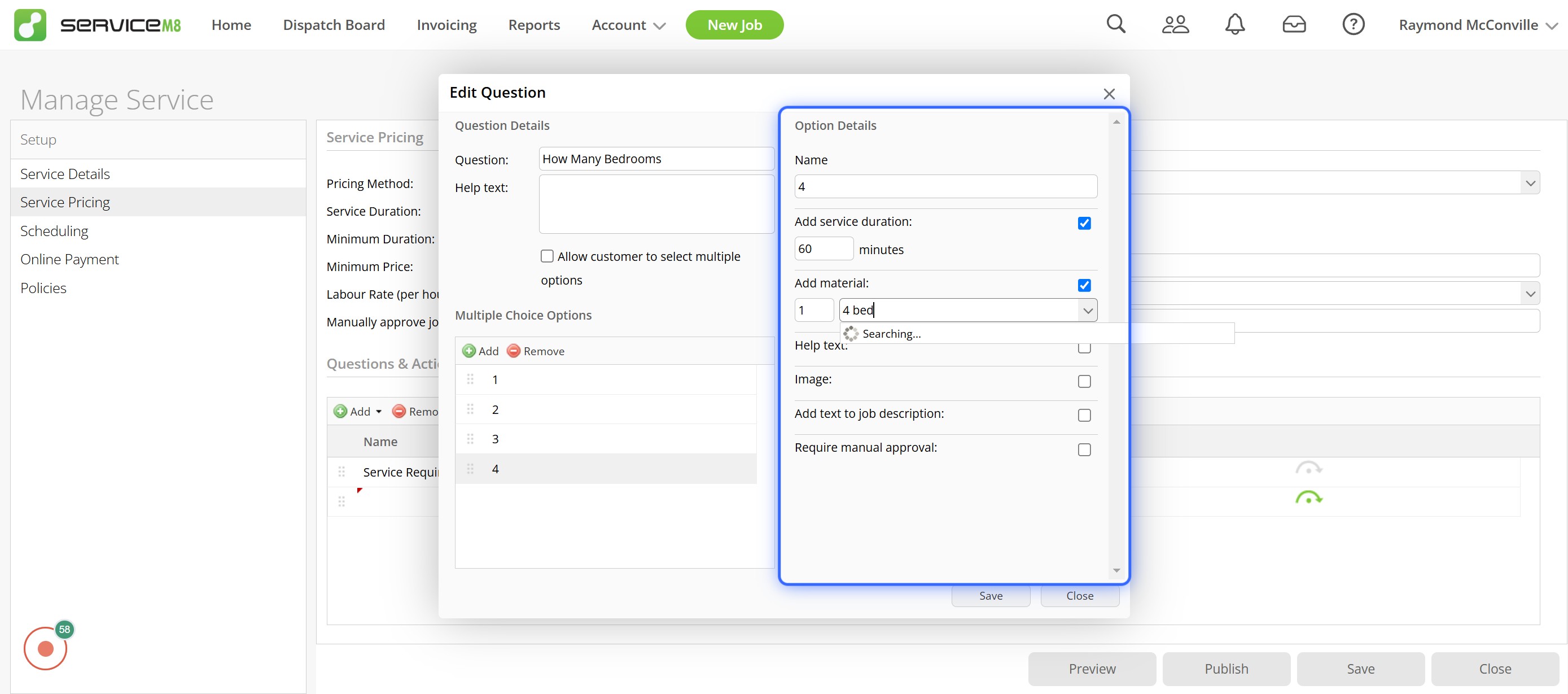Viewport: 1568px width, 694px height.
Task: Click the Publish button
Action: point(1226,669)
